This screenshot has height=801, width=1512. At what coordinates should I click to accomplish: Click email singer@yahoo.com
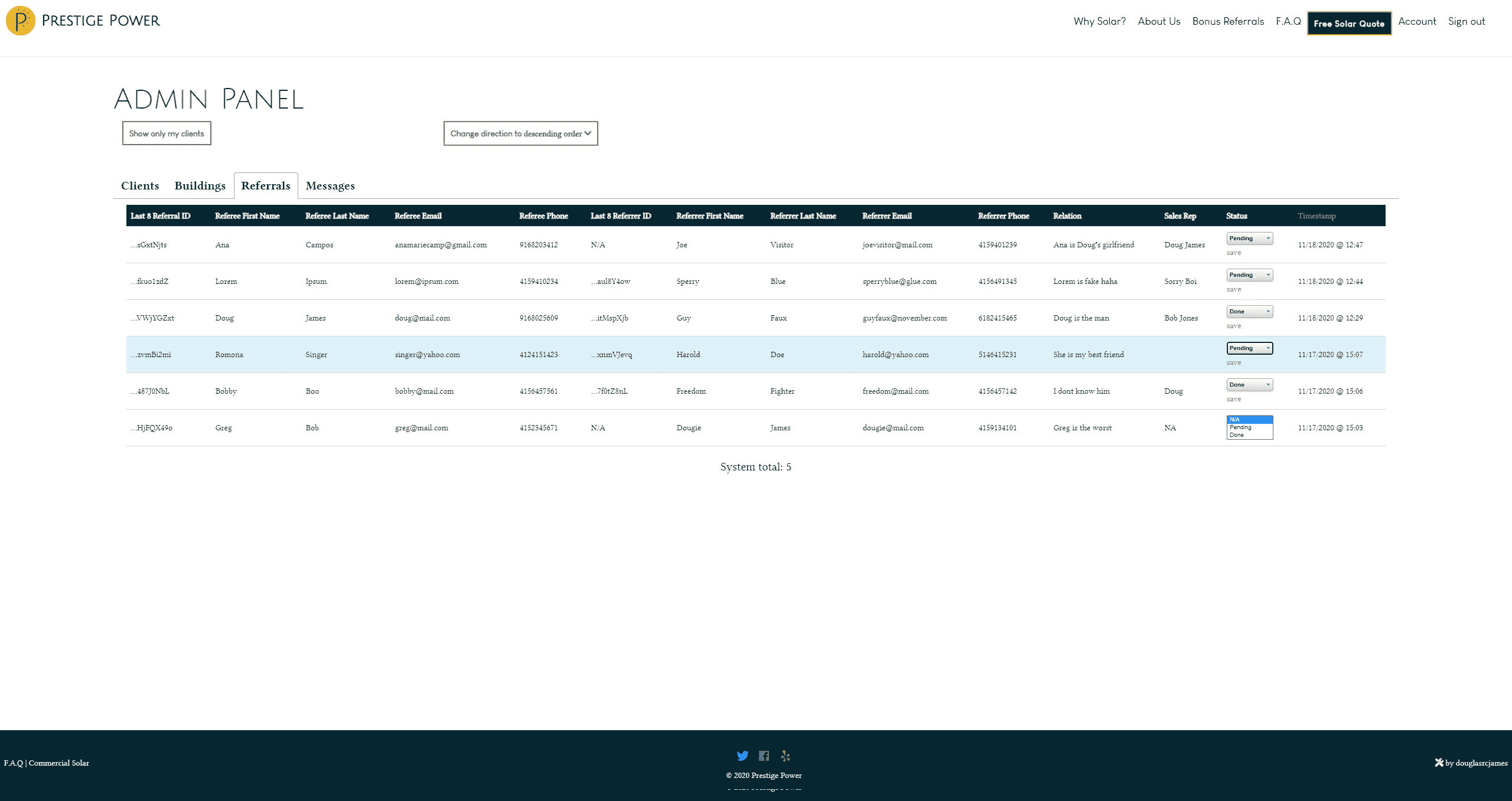click(x=427, y=355)
